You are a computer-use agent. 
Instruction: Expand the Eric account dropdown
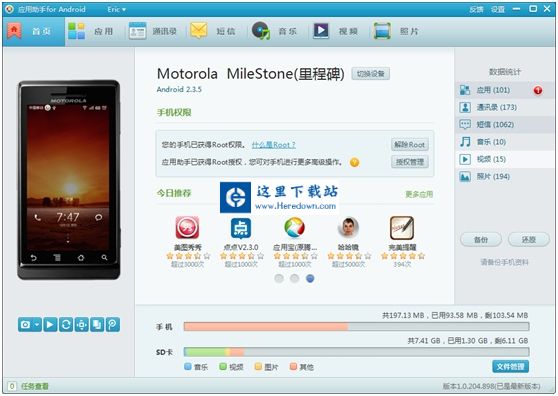[x=117, y=10]
